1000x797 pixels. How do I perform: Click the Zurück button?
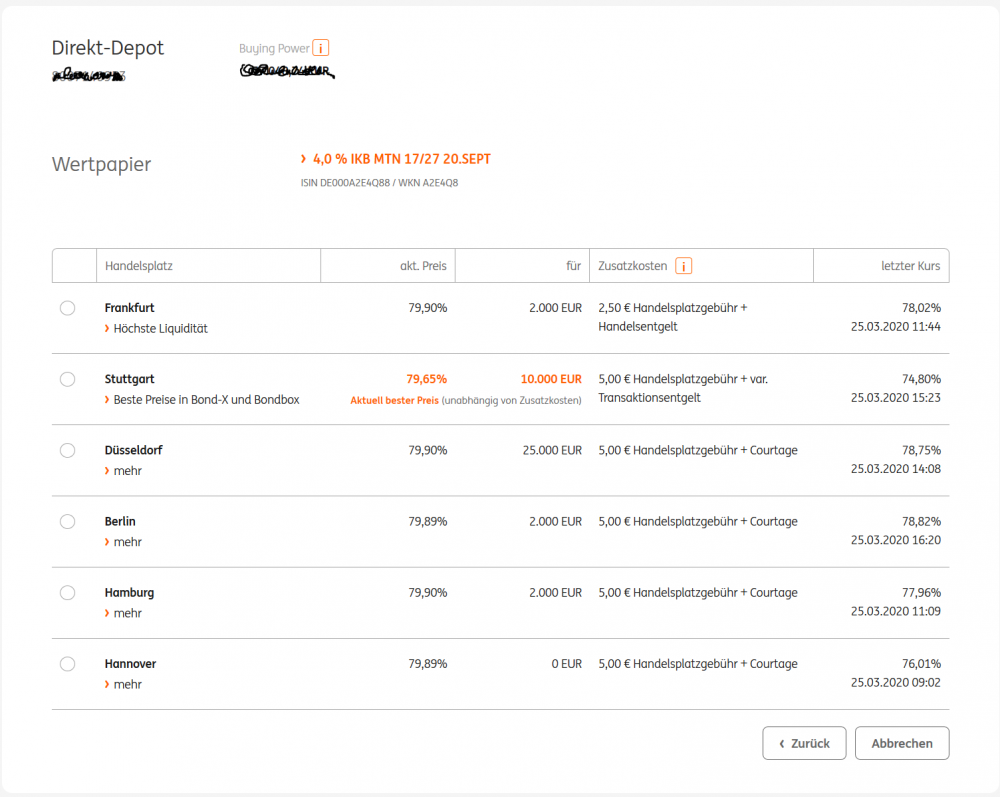tap(804, 743)
